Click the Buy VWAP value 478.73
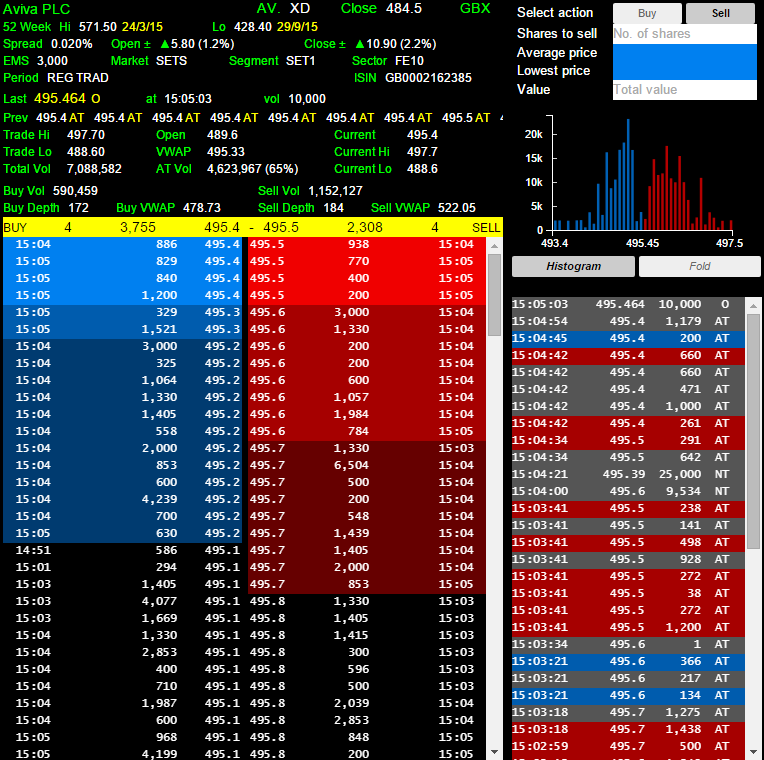This screenshot has width=764, height=760. tap(202, 208)
